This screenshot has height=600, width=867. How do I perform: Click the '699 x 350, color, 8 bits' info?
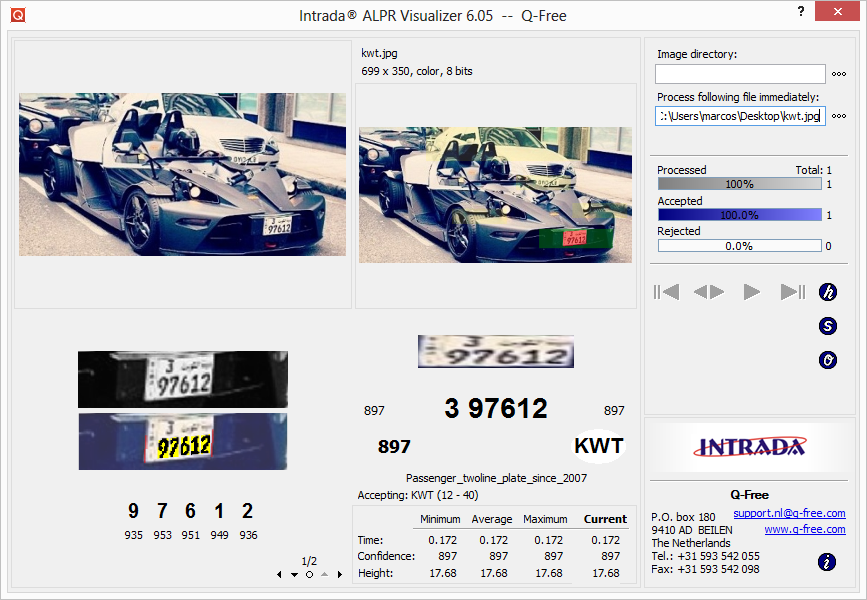(x=417, y=71)
